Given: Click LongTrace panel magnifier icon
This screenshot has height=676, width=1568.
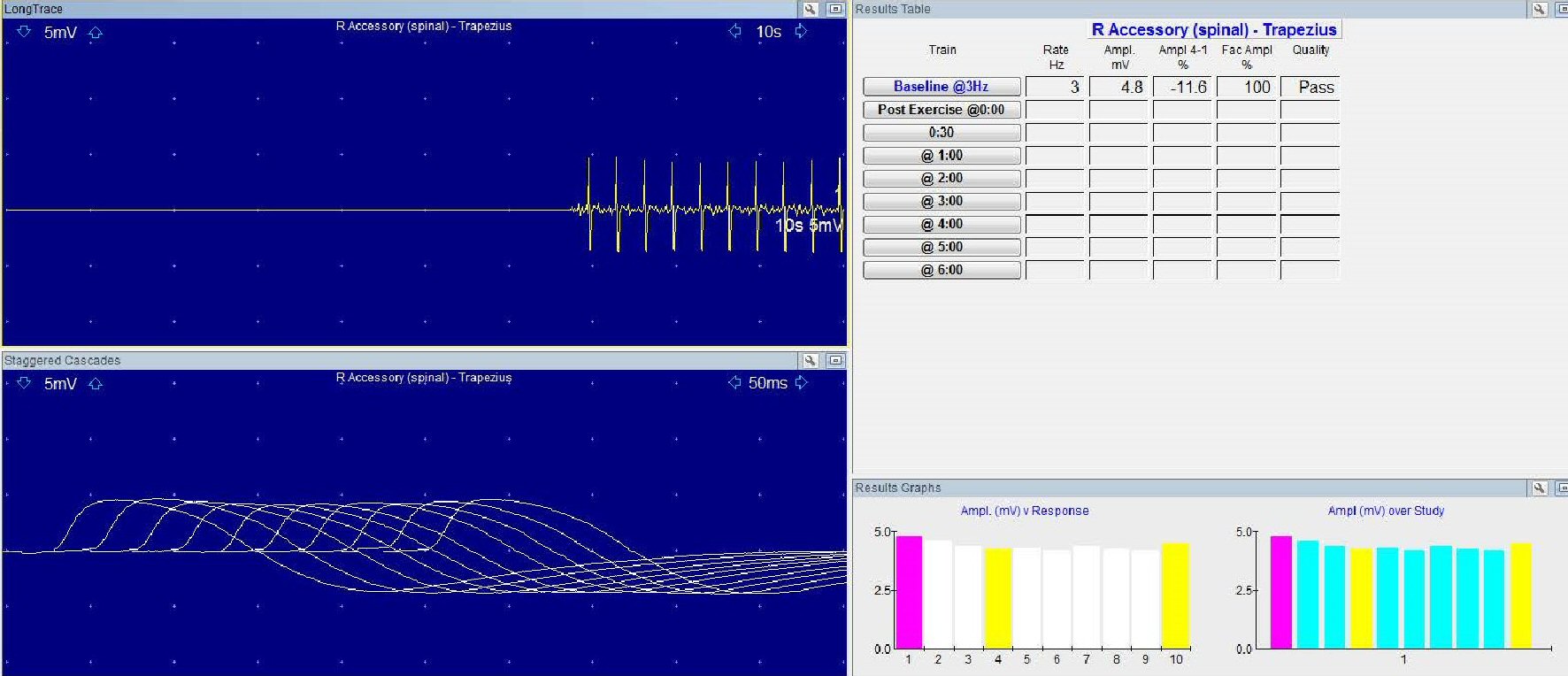Looking at the screenshot, I should point(810,9).
